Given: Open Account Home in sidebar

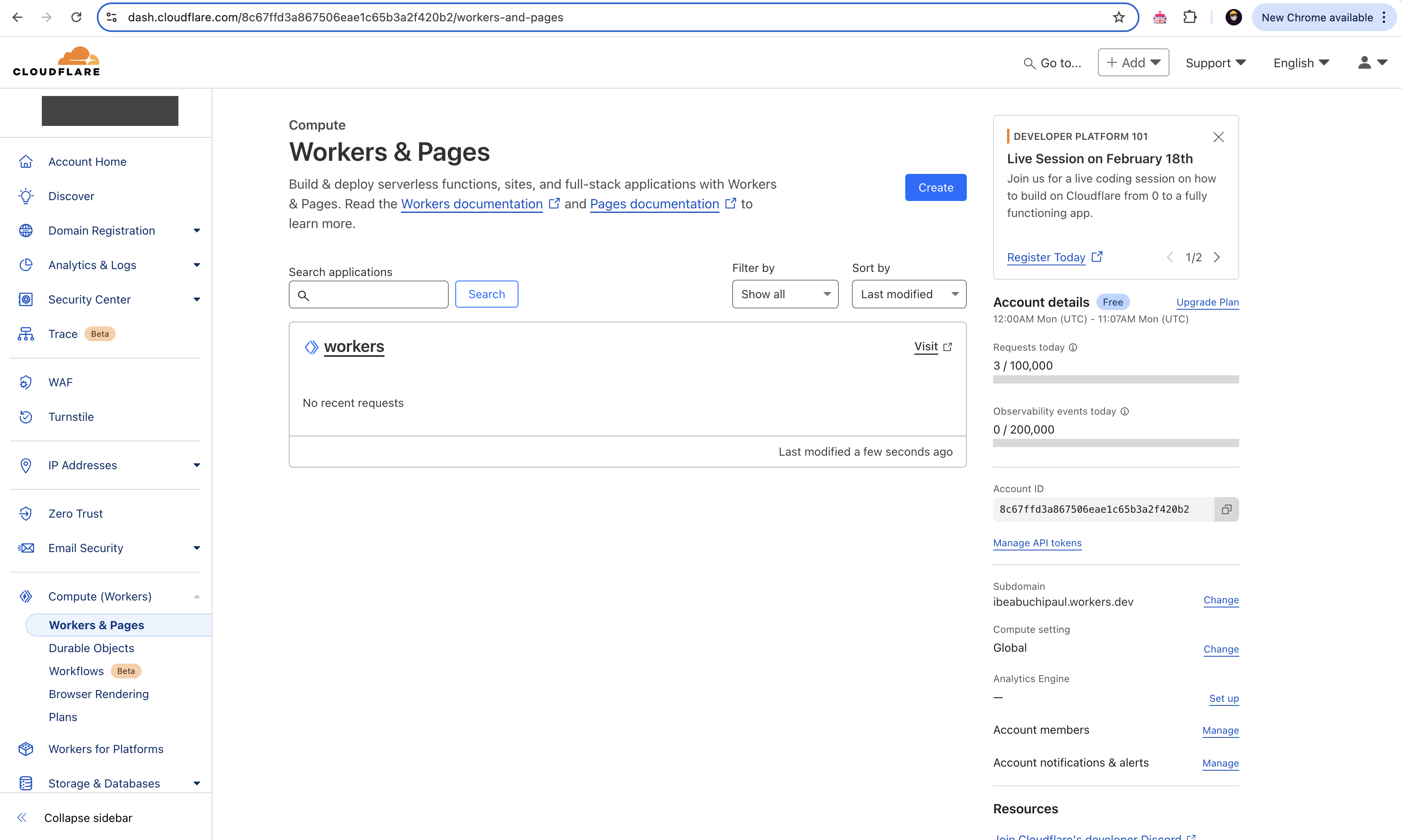Looking at the screenshot, I should coord(87,162).
